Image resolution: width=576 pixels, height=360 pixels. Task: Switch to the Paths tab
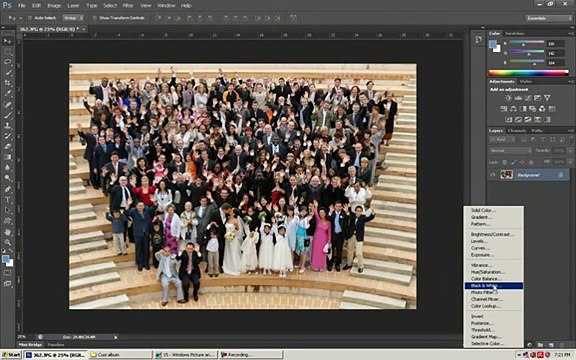click(537, 130)
